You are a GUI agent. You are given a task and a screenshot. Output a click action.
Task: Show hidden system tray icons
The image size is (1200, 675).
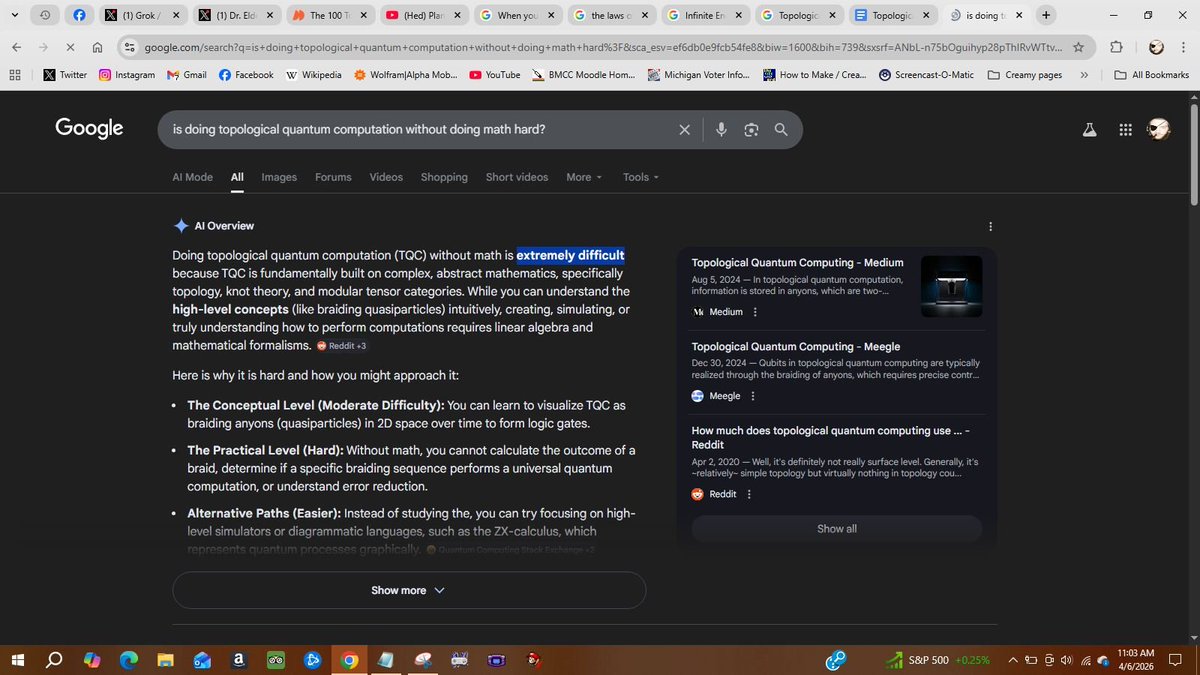pos(1014,660)
